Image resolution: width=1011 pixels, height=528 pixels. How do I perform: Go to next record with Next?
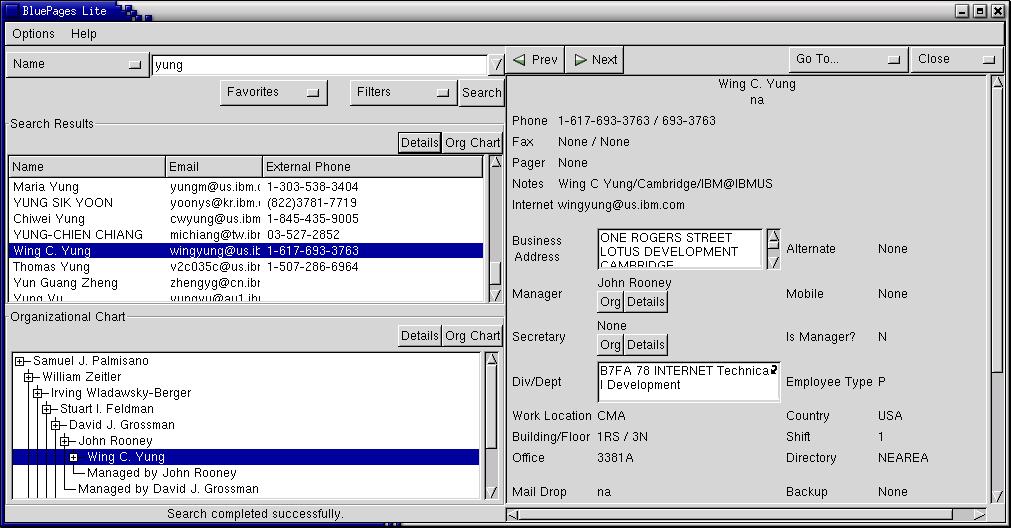coord(595,60)
